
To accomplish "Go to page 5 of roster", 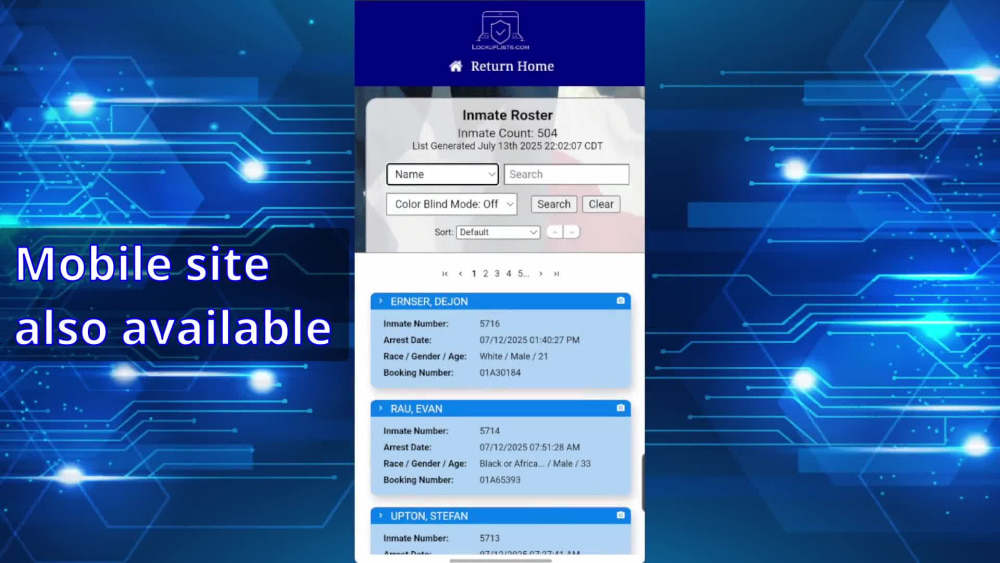I will pyautogui.click(x=523, y=274).
